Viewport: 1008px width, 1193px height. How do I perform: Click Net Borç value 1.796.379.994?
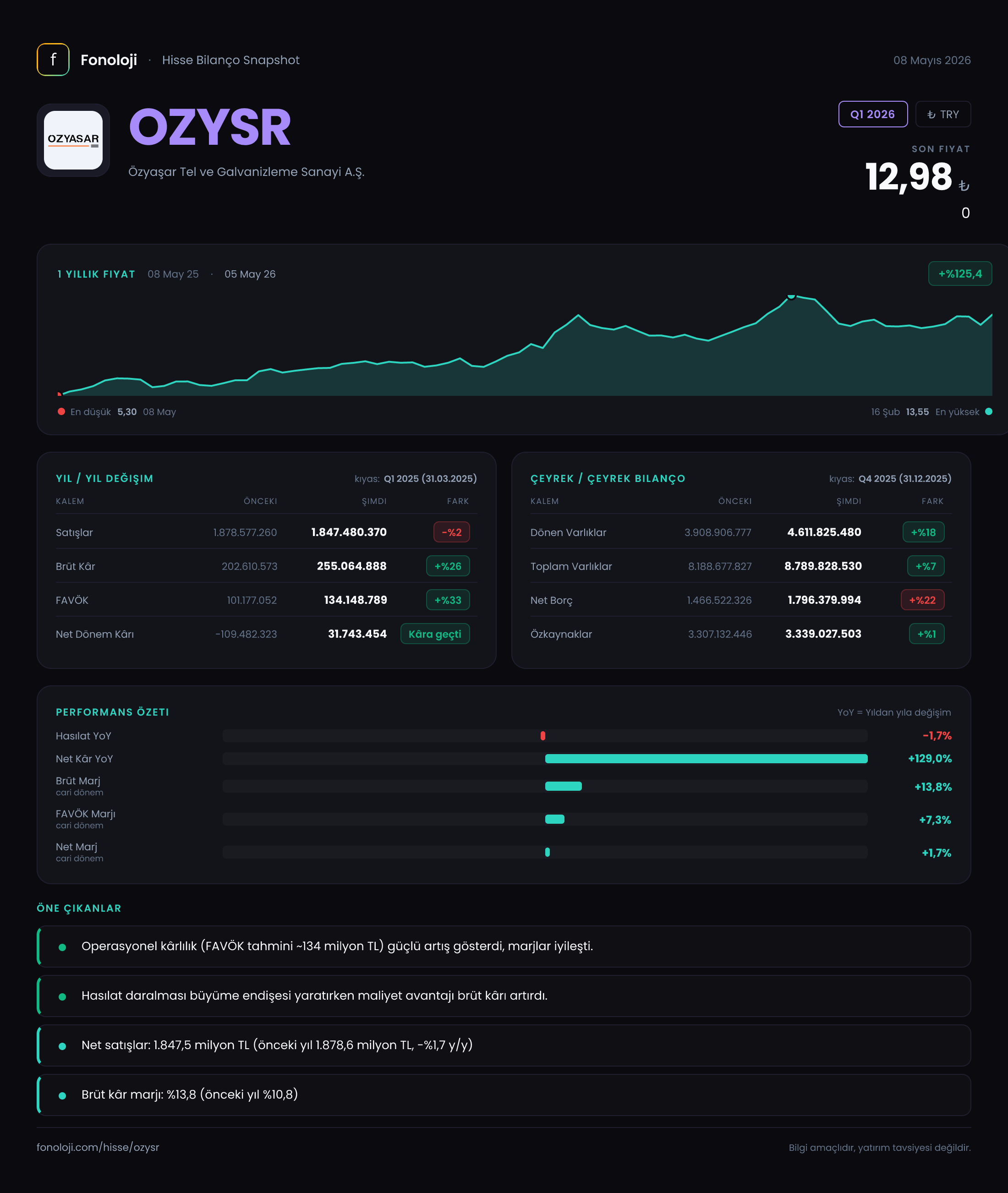pyautogui.click(x=824, y=600)
